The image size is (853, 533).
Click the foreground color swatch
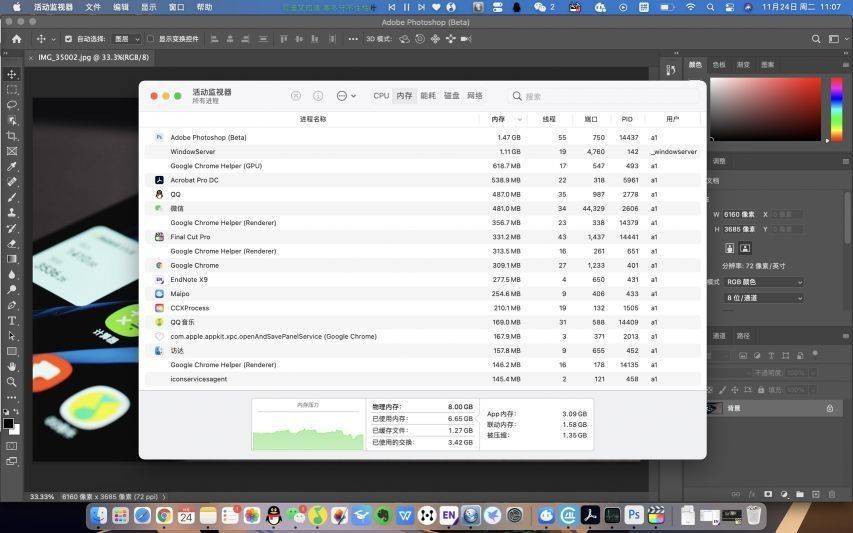point(8,424)
